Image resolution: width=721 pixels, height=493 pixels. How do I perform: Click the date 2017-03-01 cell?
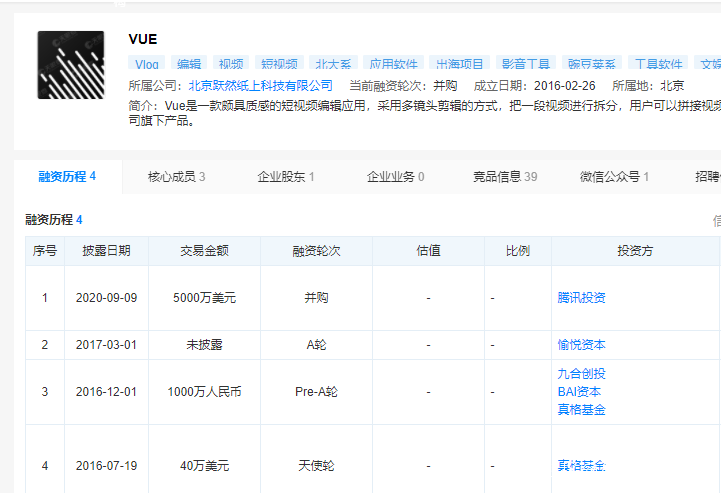coord(106,345)
